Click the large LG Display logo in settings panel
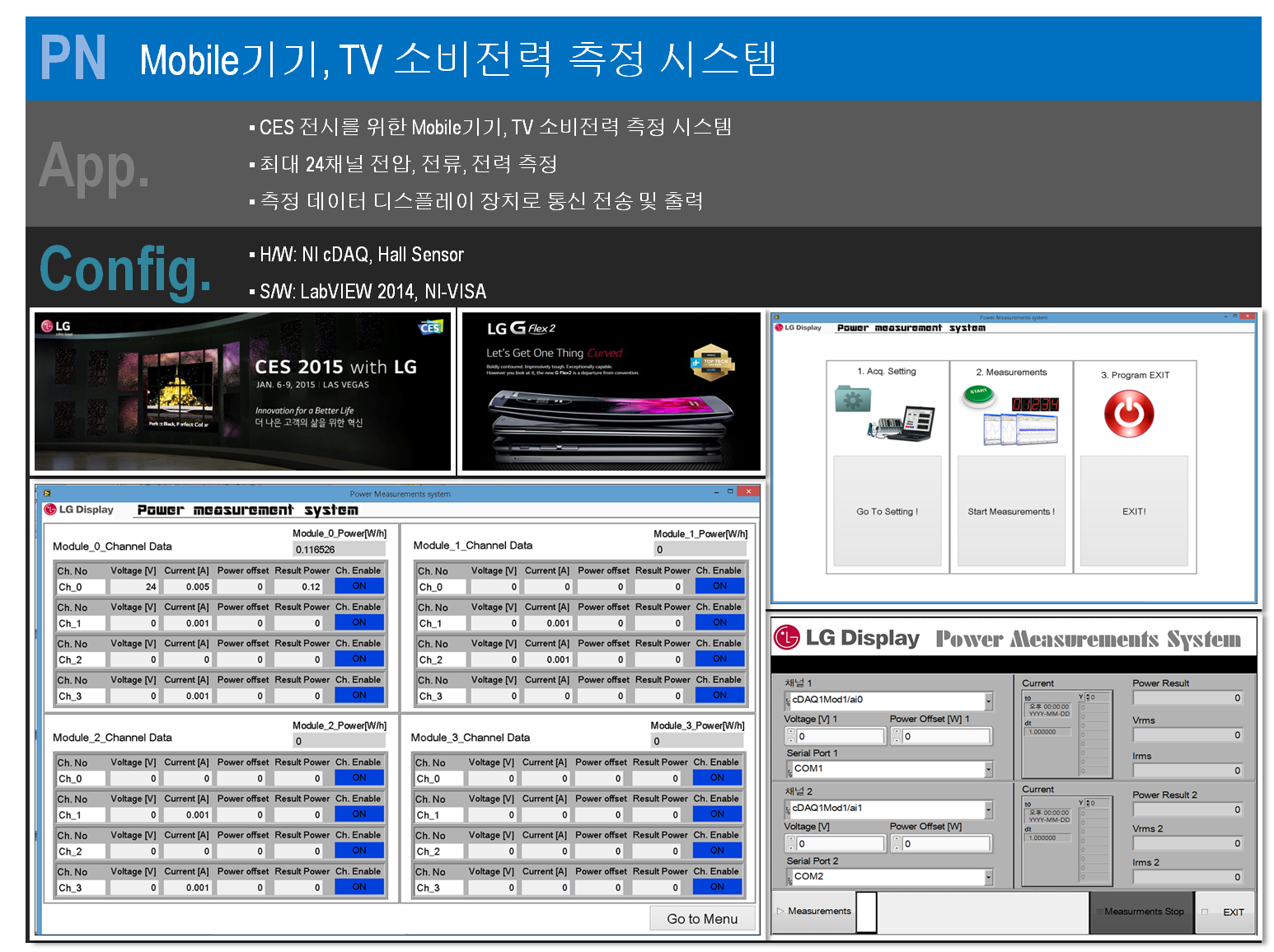 847,637
